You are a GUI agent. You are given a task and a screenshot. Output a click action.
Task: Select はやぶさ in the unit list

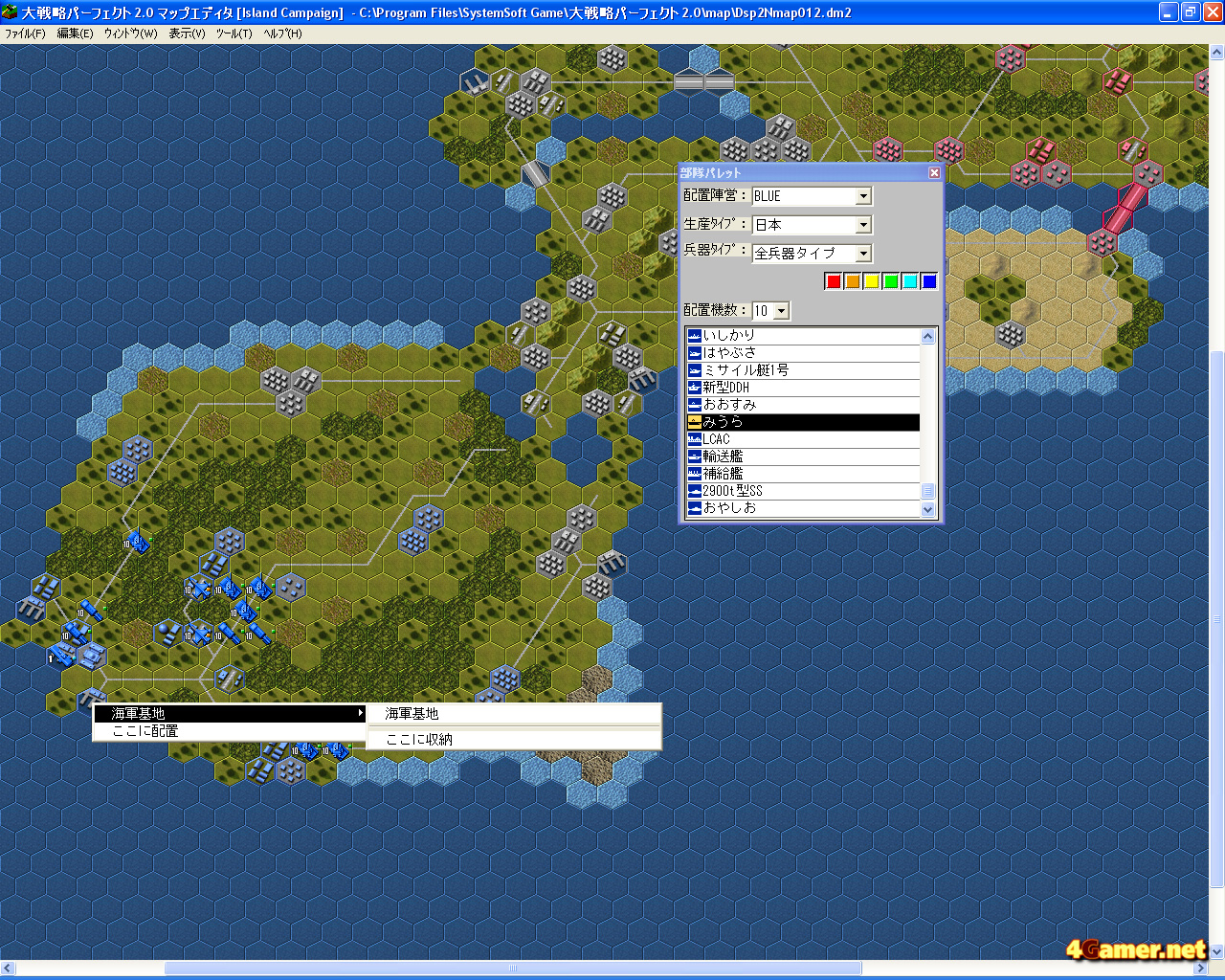point(803,353)
